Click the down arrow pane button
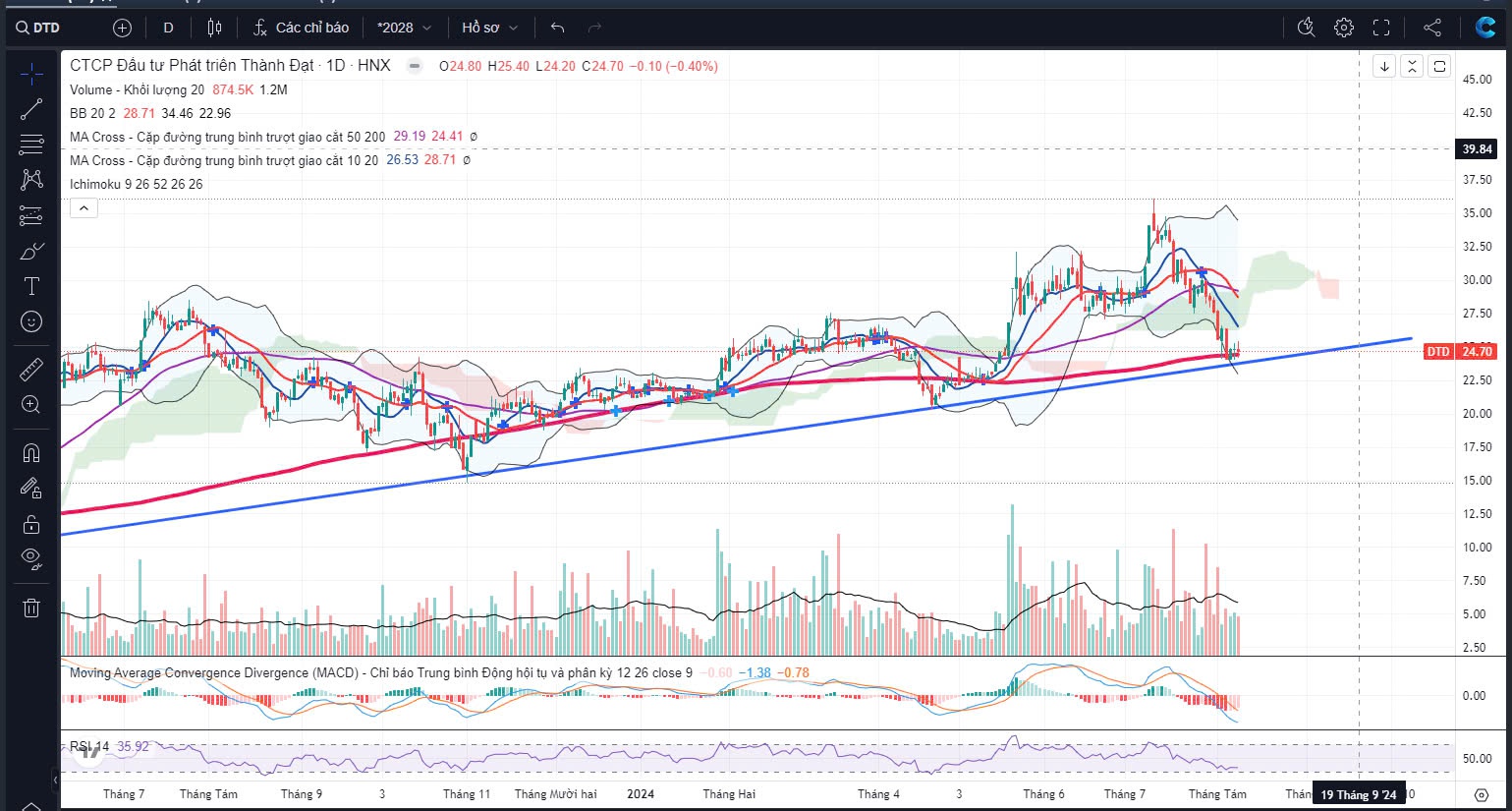Viewport: 1512px width, 811px height. (x=1384, y=66)
